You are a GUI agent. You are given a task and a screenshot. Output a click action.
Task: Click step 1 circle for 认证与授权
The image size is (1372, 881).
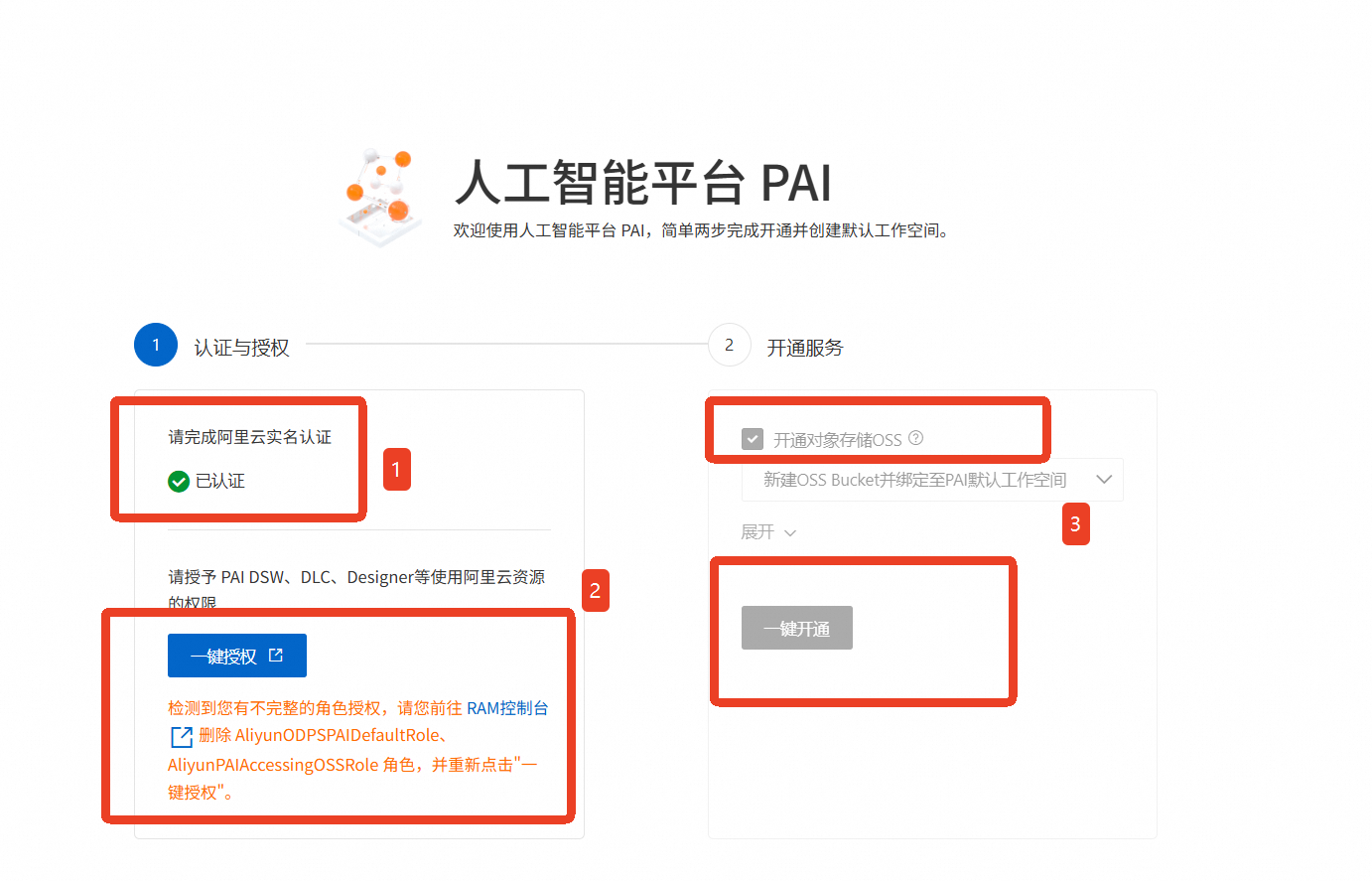(x=156, y=345)
